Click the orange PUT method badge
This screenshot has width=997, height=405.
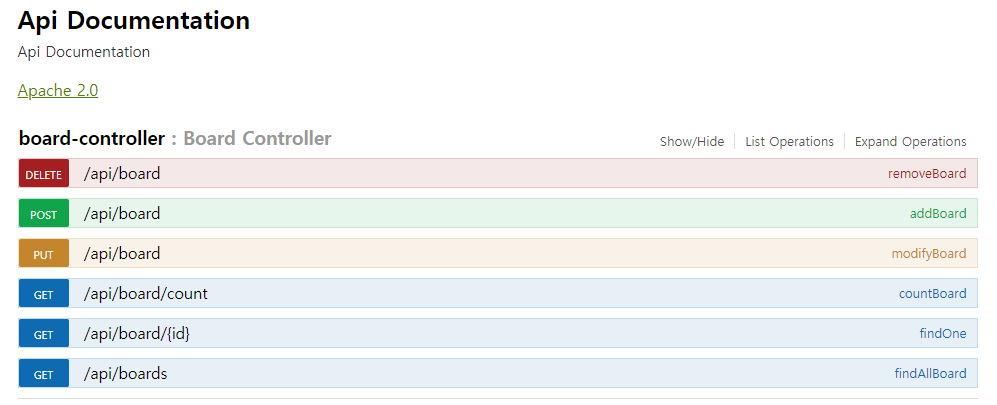coord(43,254)
